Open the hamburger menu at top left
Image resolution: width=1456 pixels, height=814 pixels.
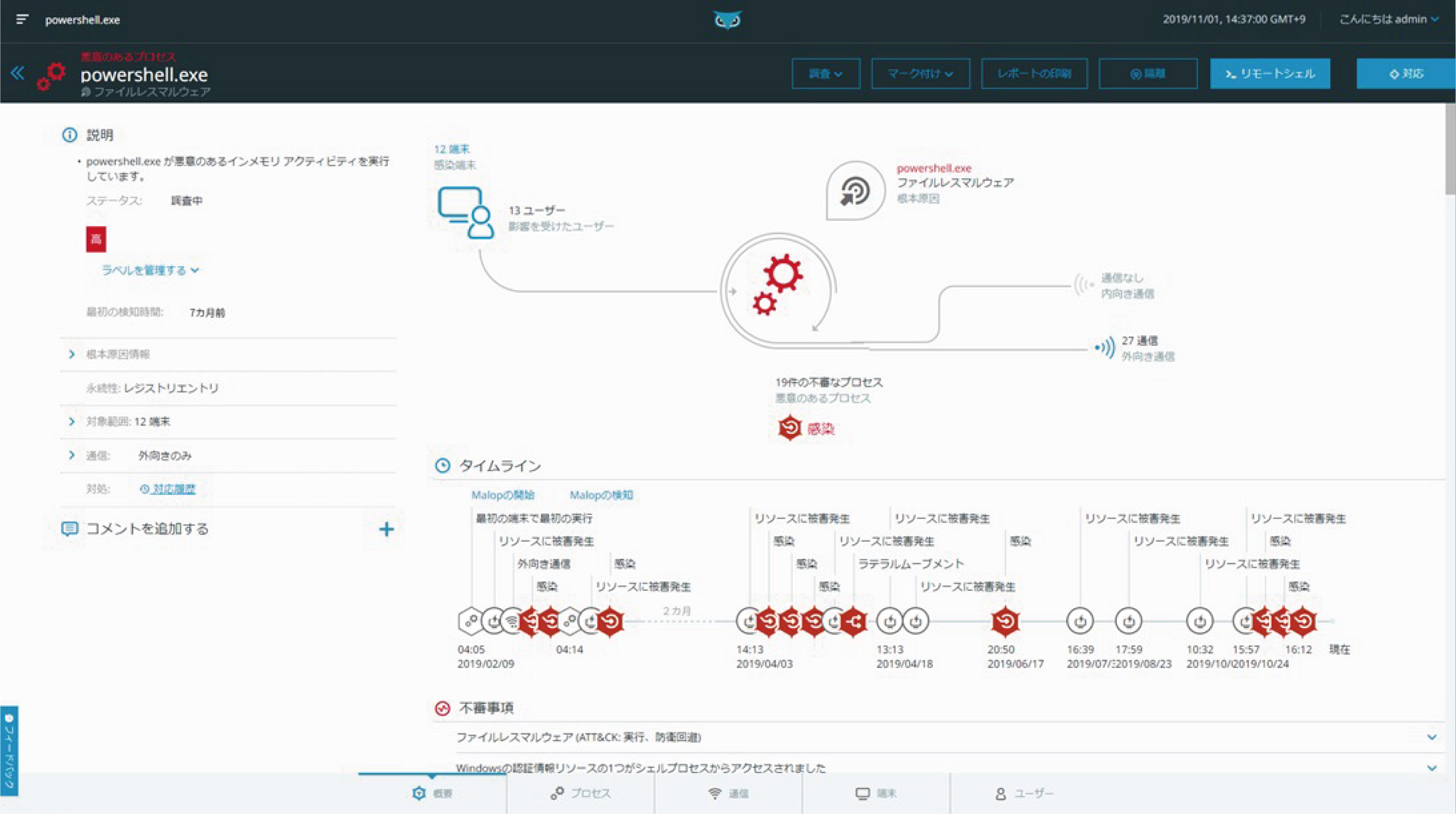coord(22,20)
